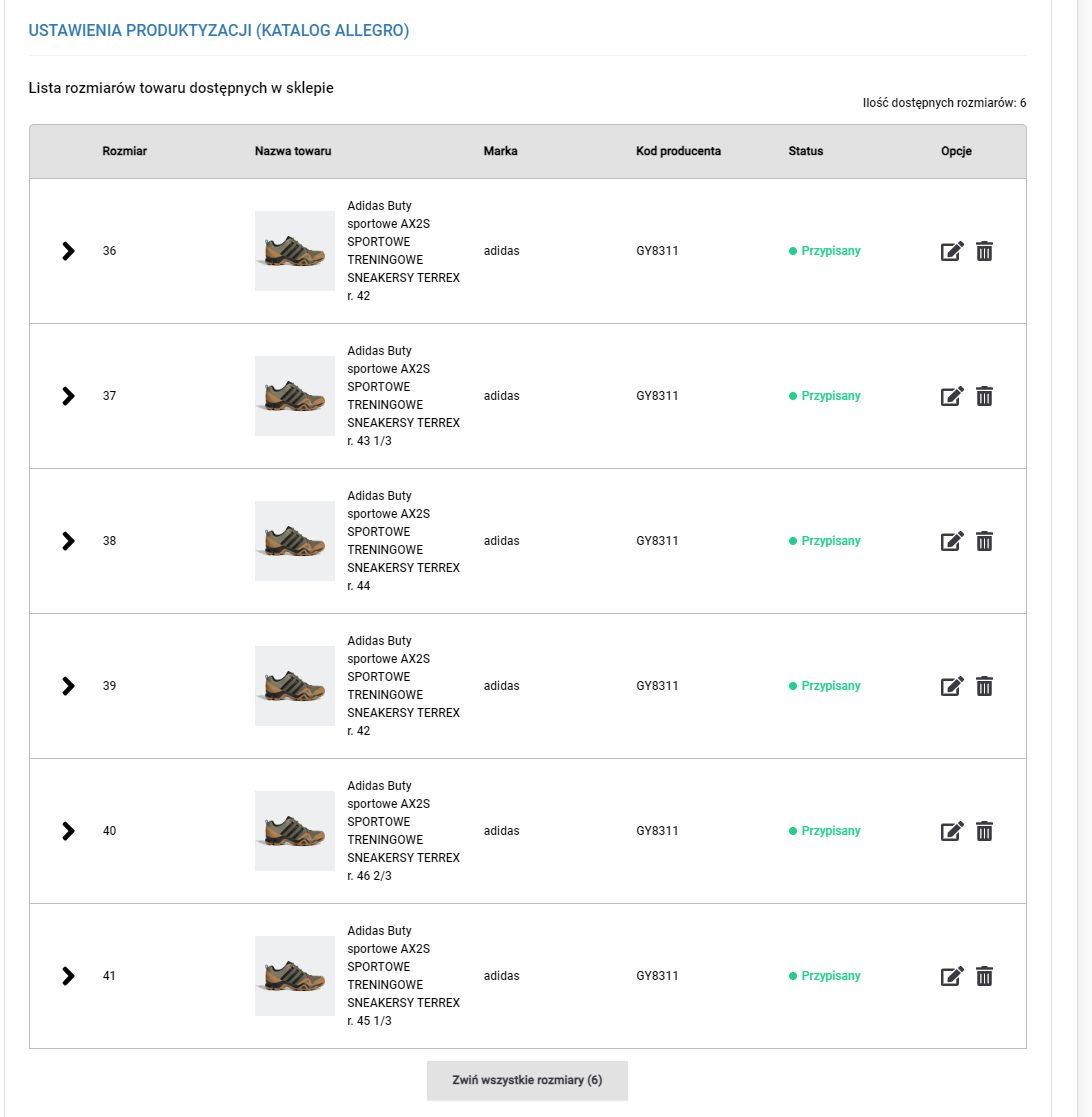Click the 'Status' column header

point(805,151)
